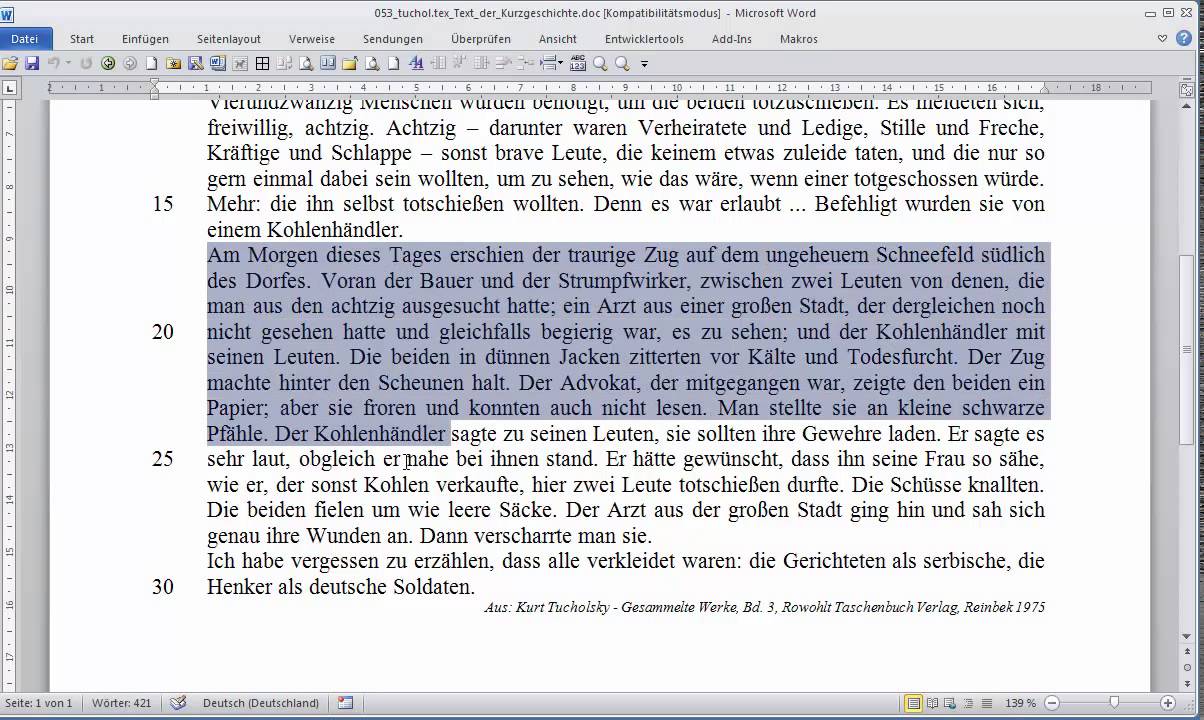This screenshot has width=1204, height=720.
Task: Click the tab stop selector left of ruler
Action: [10, 88]
